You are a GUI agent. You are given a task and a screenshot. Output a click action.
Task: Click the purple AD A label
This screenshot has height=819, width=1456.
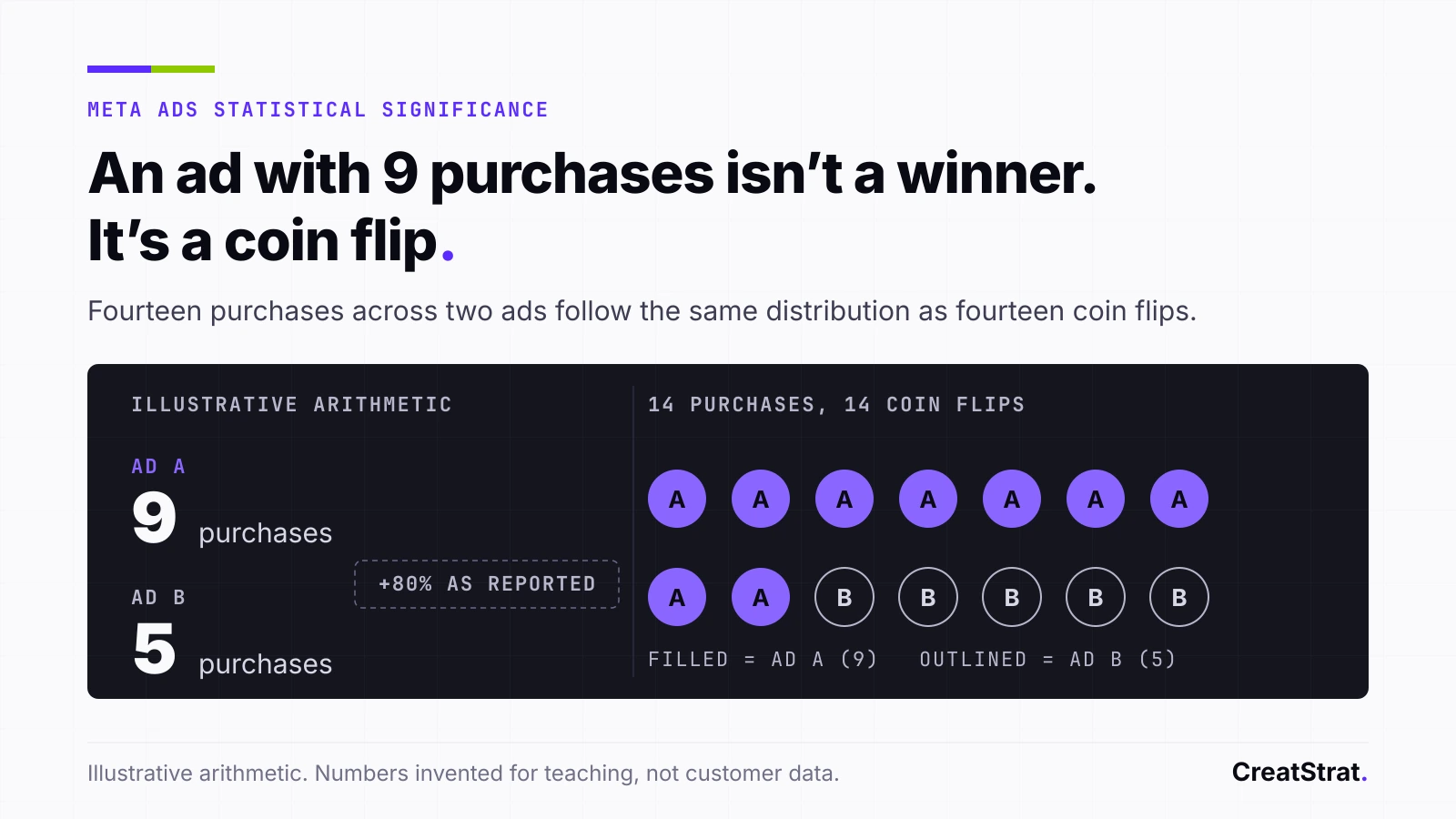(x=158, y=467)
